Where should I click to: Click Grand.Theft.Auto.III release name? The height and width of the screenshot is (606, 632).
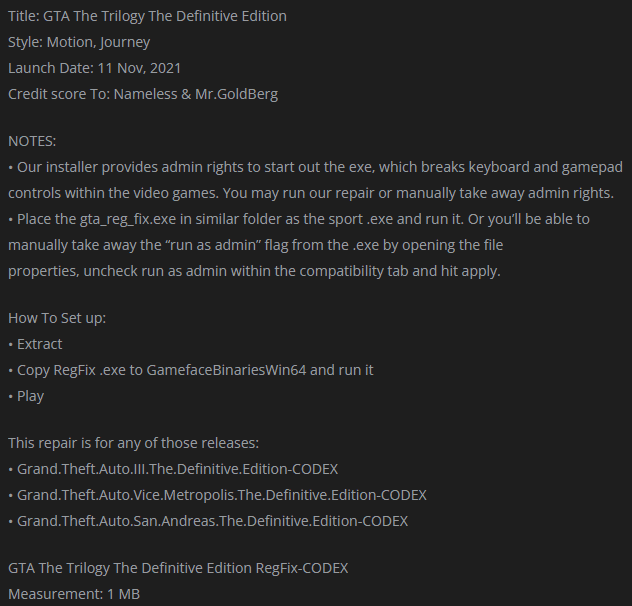[177, 469]
